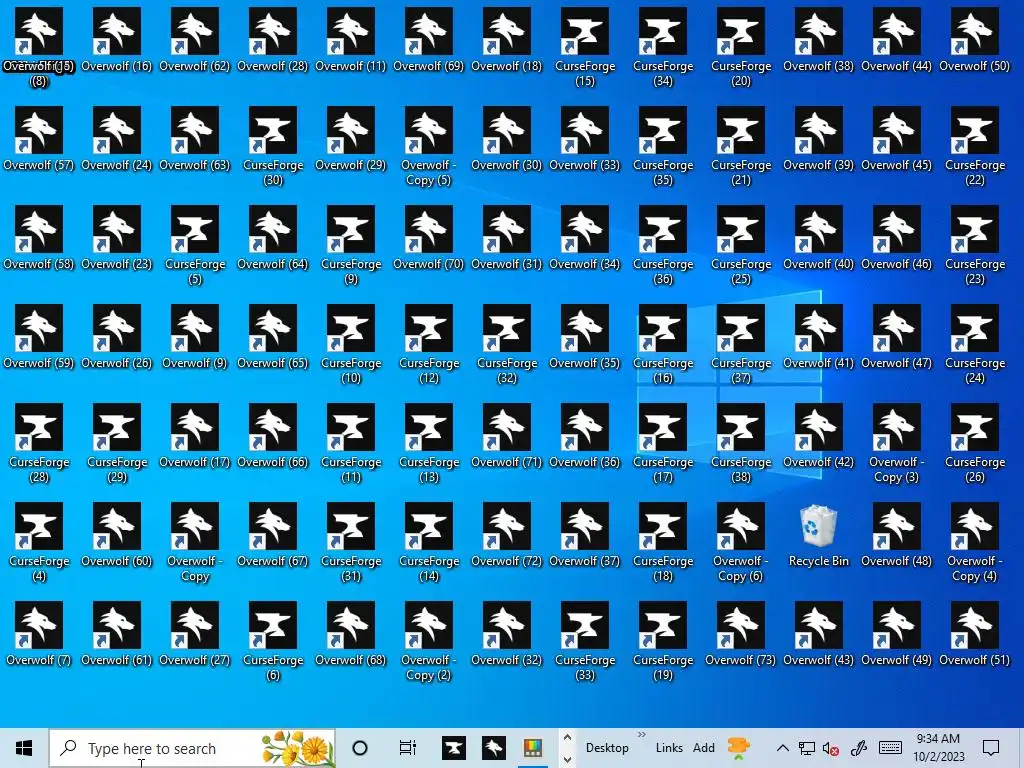Click the CurseForge (4) desktop shortcut
This screenshot has height=768, width=1024.
39,542
